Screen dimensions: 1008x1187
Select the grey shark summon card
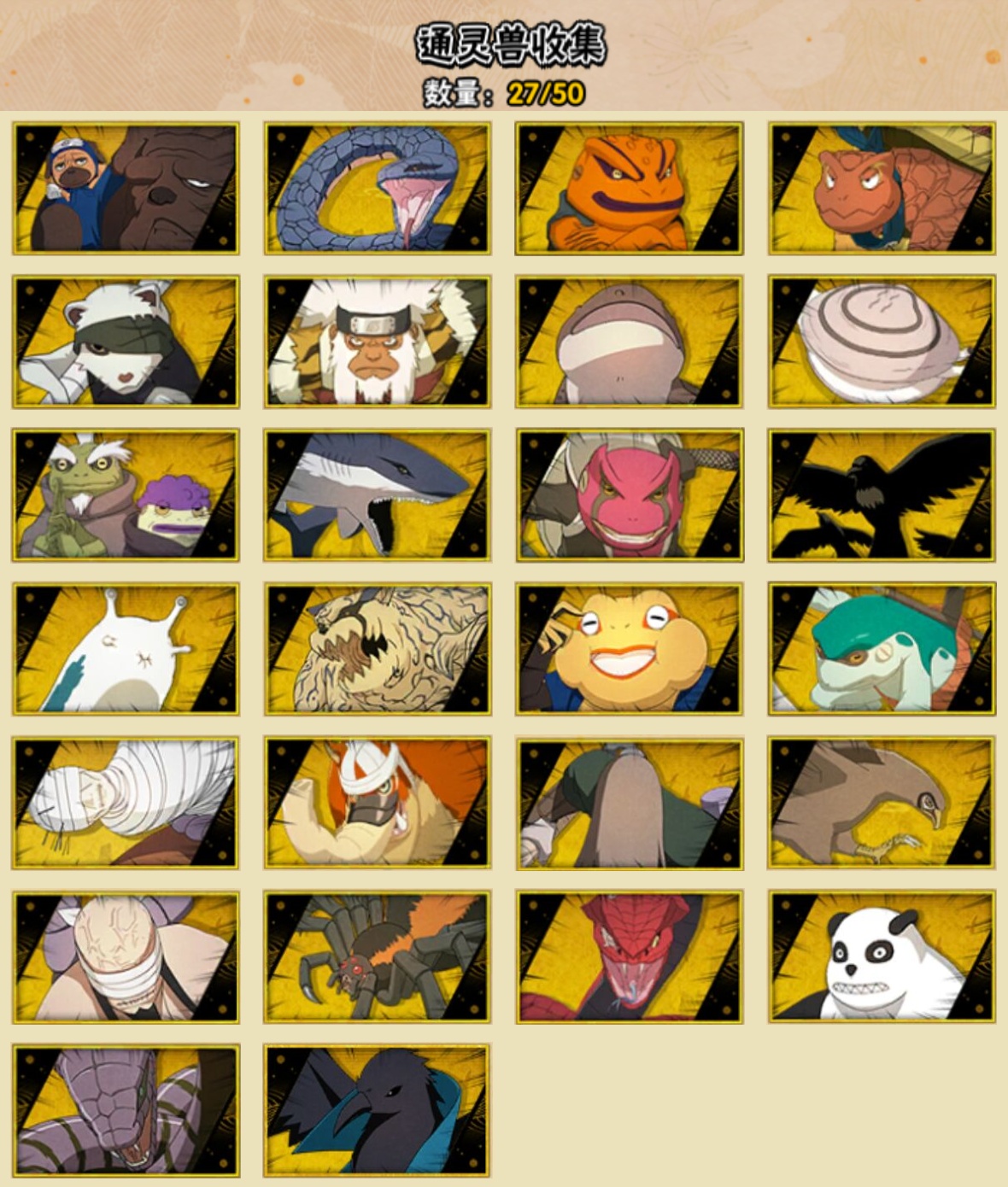click(x=377, y=495)
